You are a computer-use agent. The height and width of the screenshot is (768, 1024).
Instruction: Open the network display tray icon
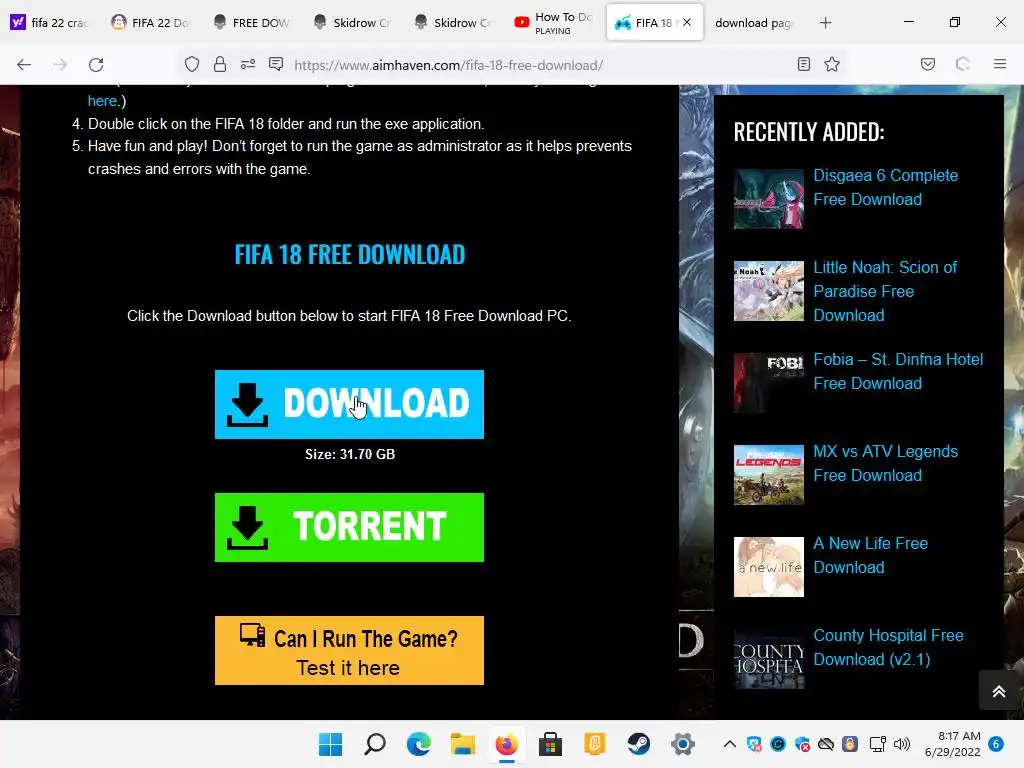pos(877,744)
